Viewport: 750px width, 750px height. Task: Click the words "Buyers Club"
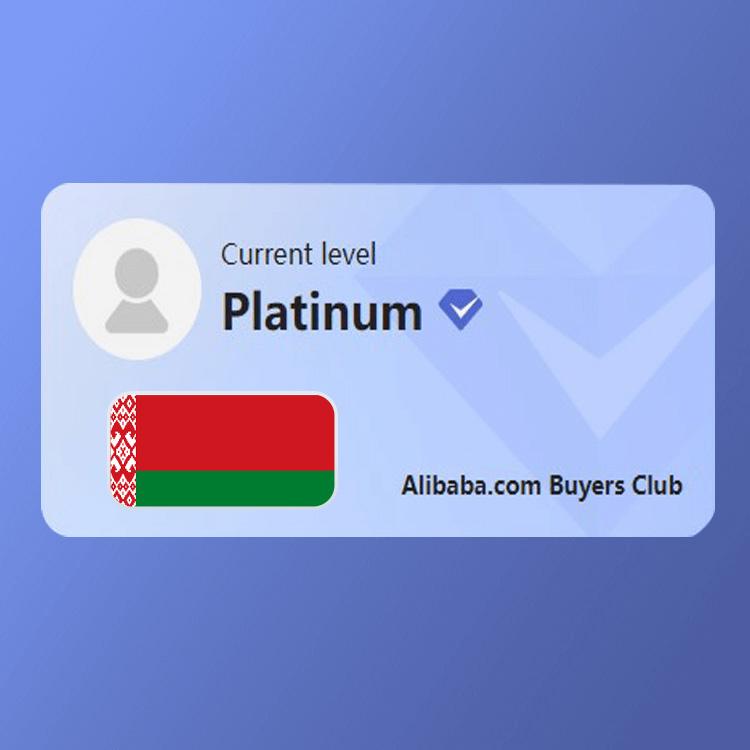(616, 486)
